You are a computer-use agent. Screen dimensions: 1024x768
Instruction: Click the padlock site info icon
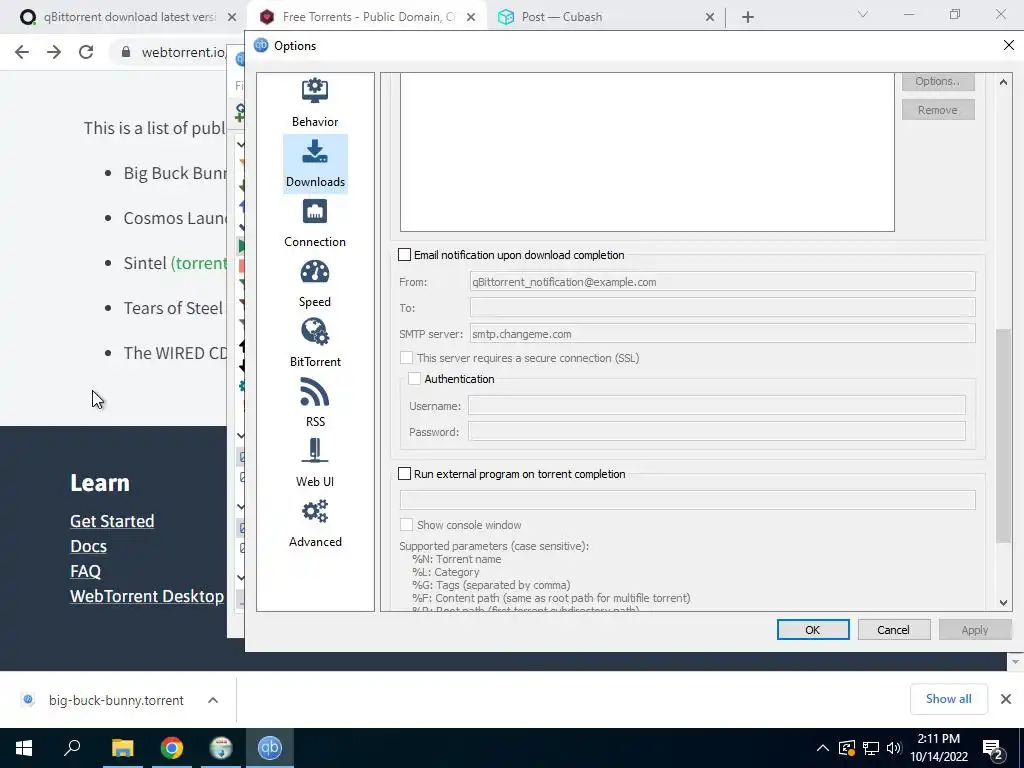[126, 52]
